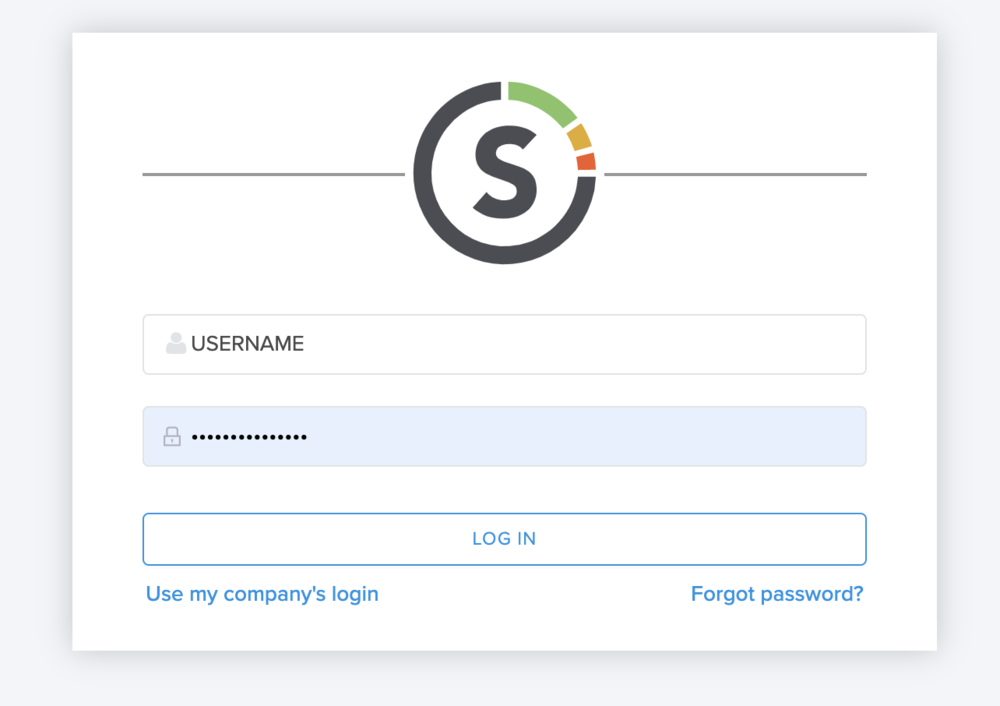Click the masked password dots
Screen dimensions: 1000x706
(x=249, y=437)
